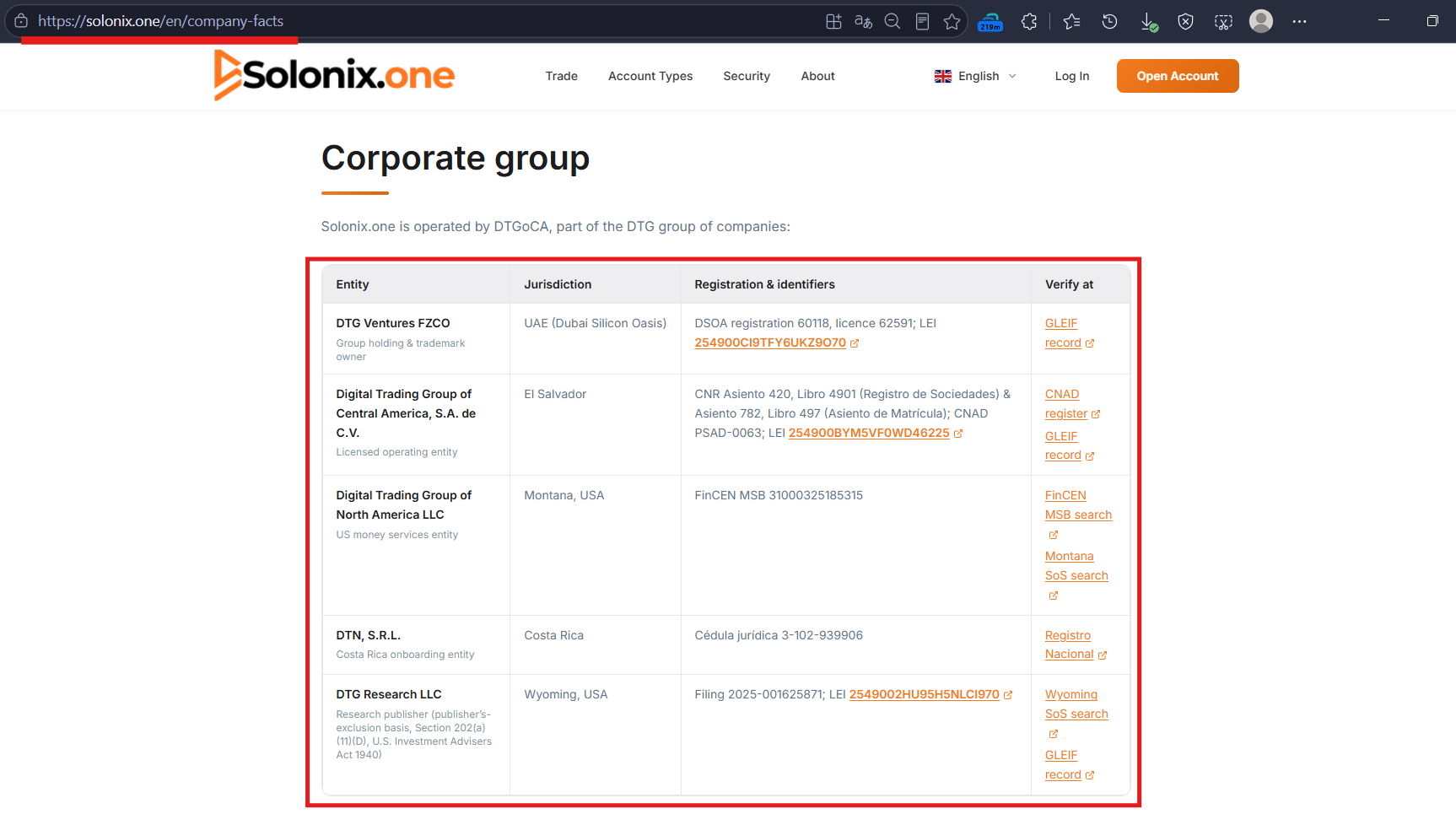This screenshot has width=1456, height=814.
Task: Select the DTG Ventures FZCO entity name
Action: pos(393,323)
